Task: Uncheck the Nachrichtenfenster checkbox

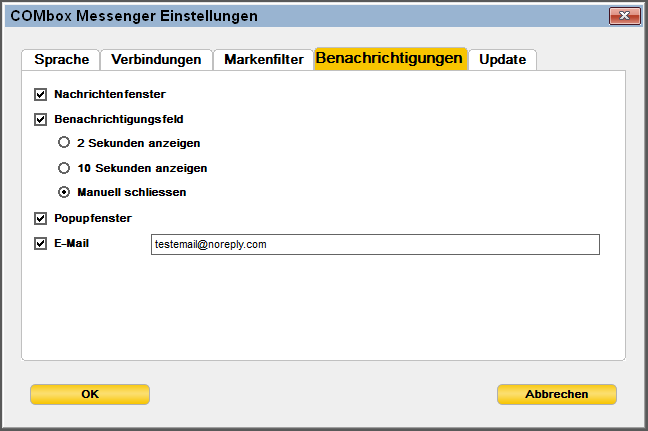Action: coord(40,95)
